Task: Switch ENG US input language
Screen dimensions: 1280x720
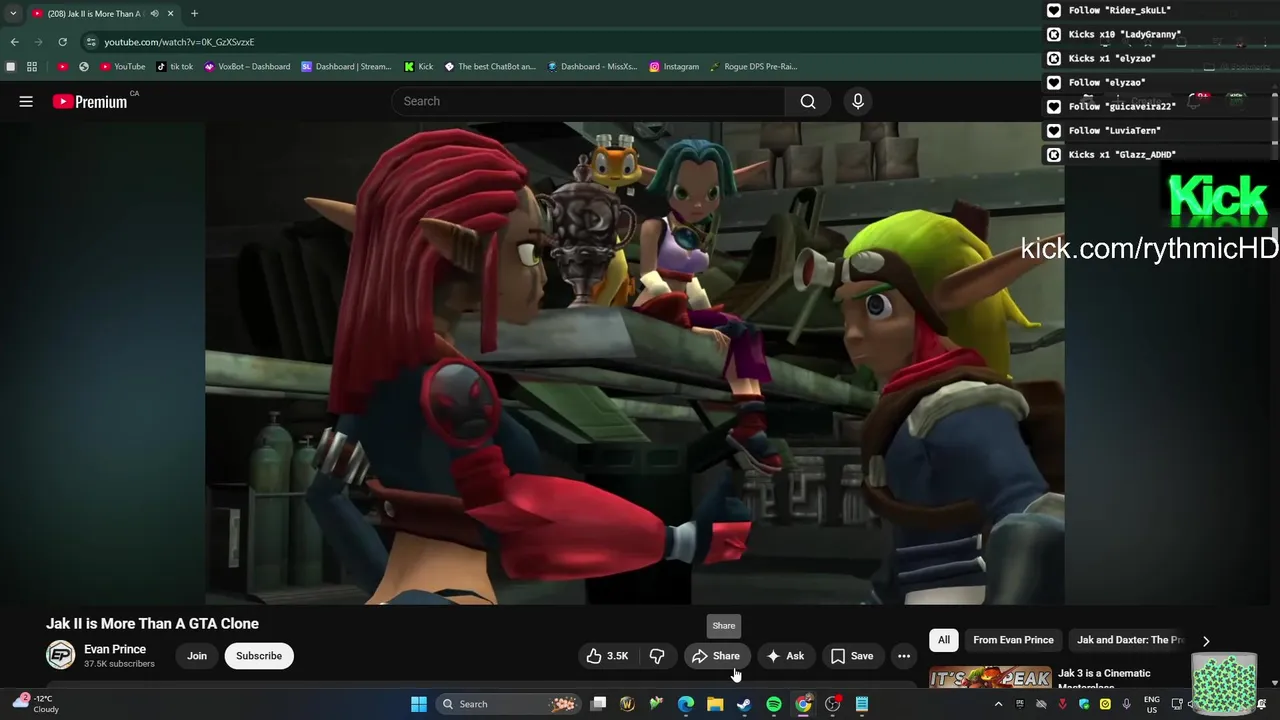Action: coord(1152,704)
